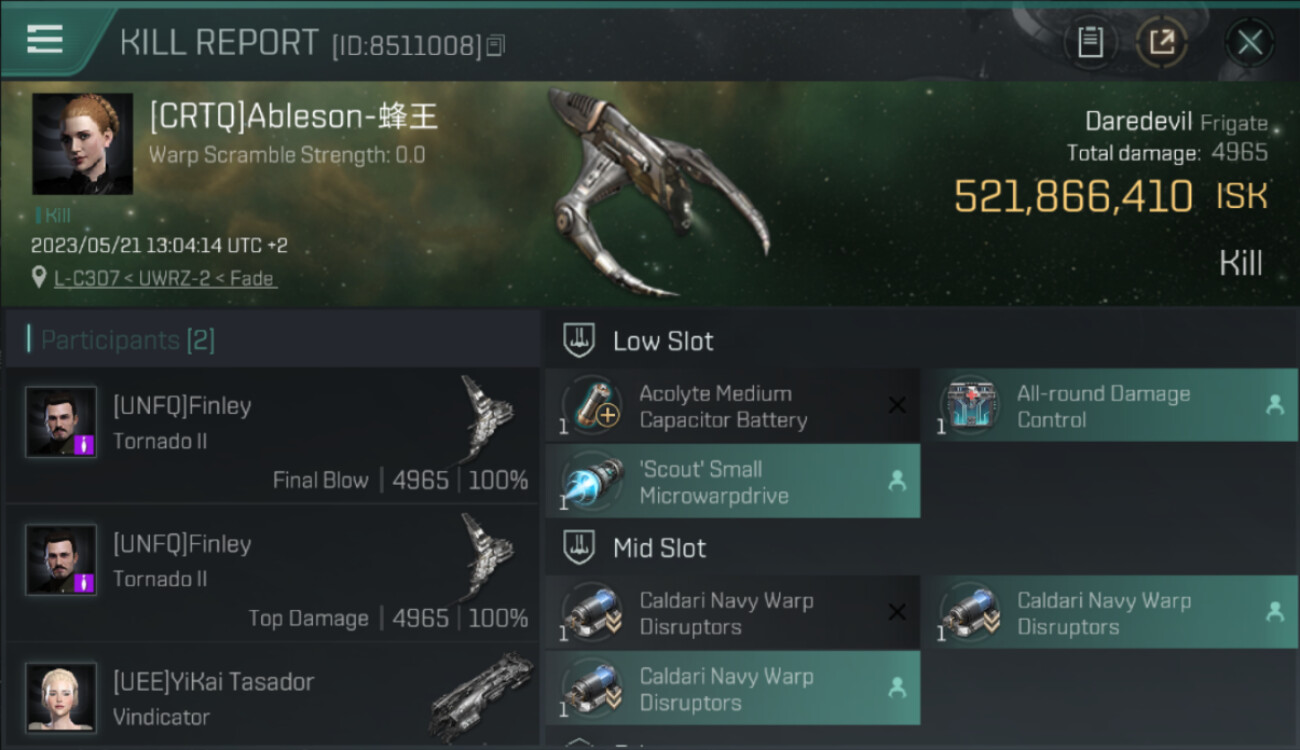Copy the kill report ID icon
The width and height of the screenshot is (1300, 750).
496,45
